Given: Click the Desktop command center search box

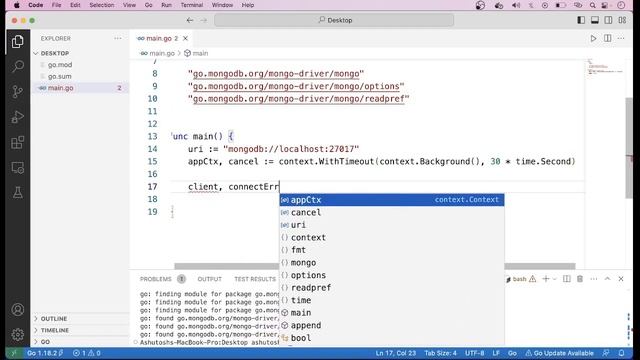Looking at the screenshot, I should (334, 20).
